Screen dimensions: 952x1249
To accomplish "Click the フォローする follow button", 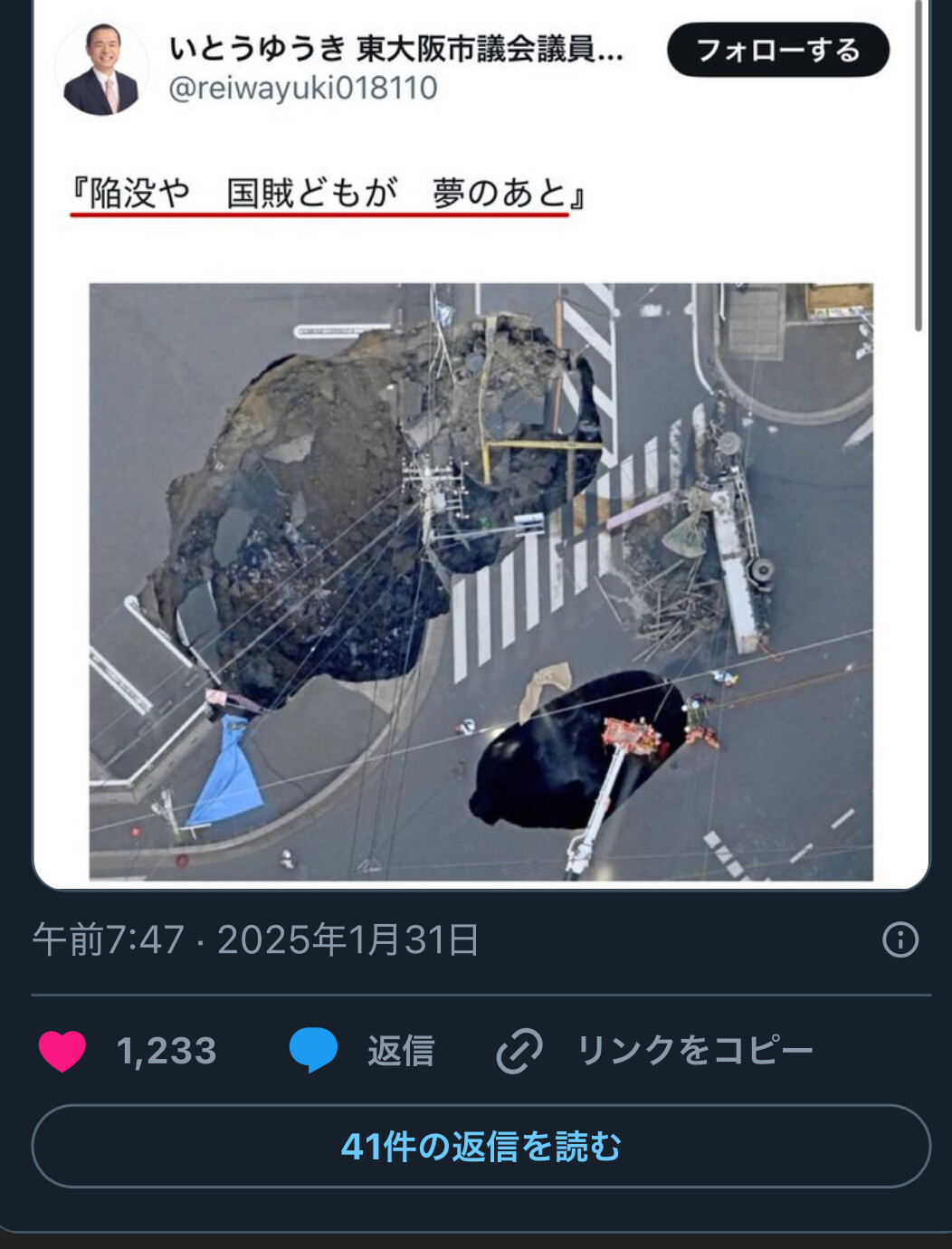I will [778, 50].
